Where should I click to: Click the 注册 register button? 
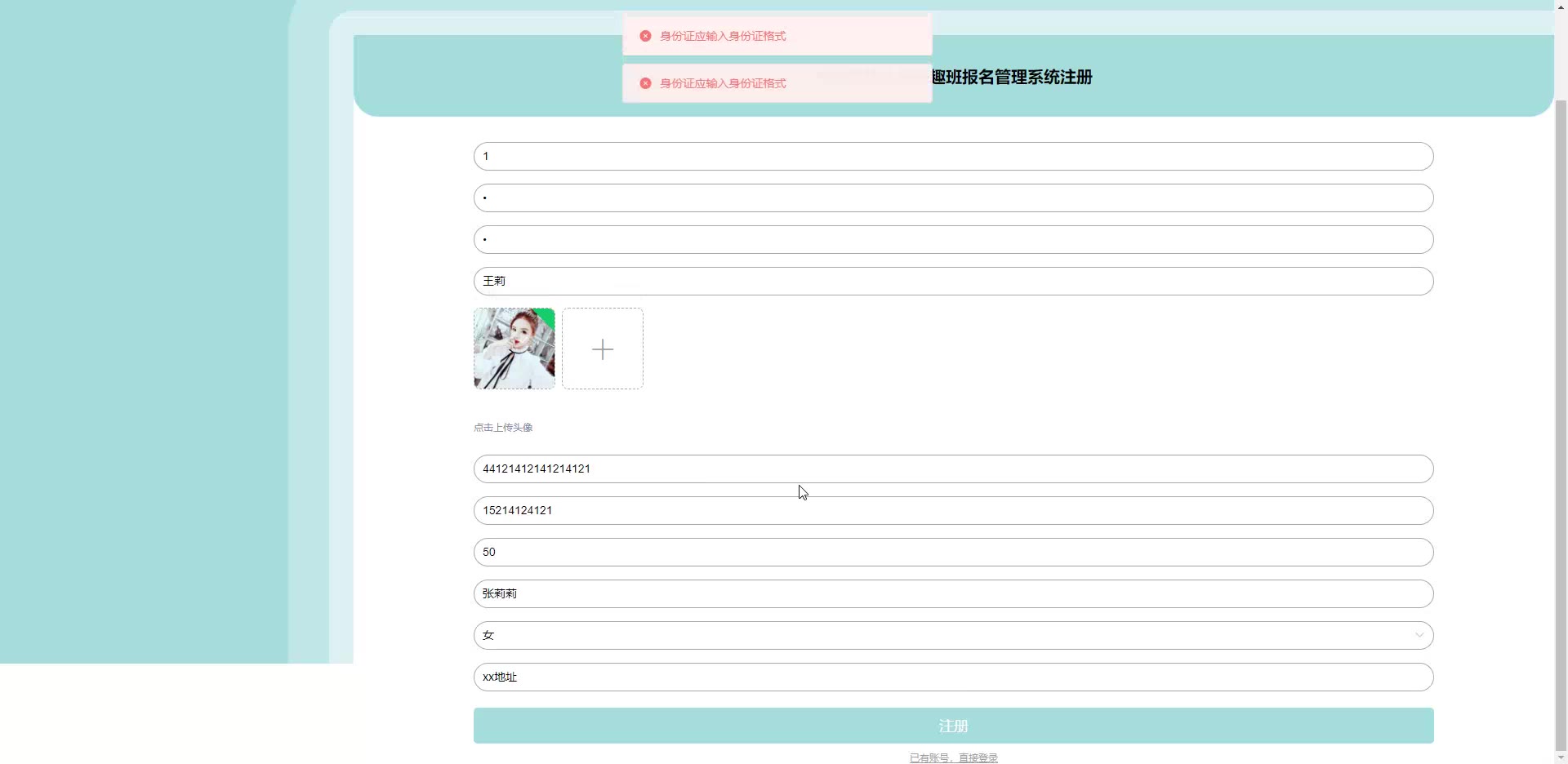coord(953,726)
